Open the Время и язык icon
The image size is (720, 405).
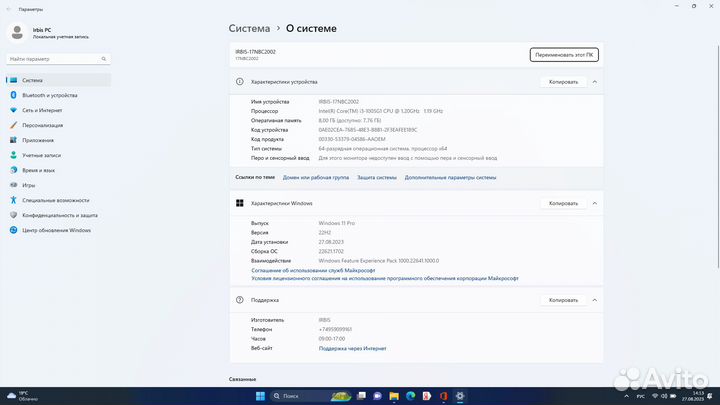click(13, 170)
